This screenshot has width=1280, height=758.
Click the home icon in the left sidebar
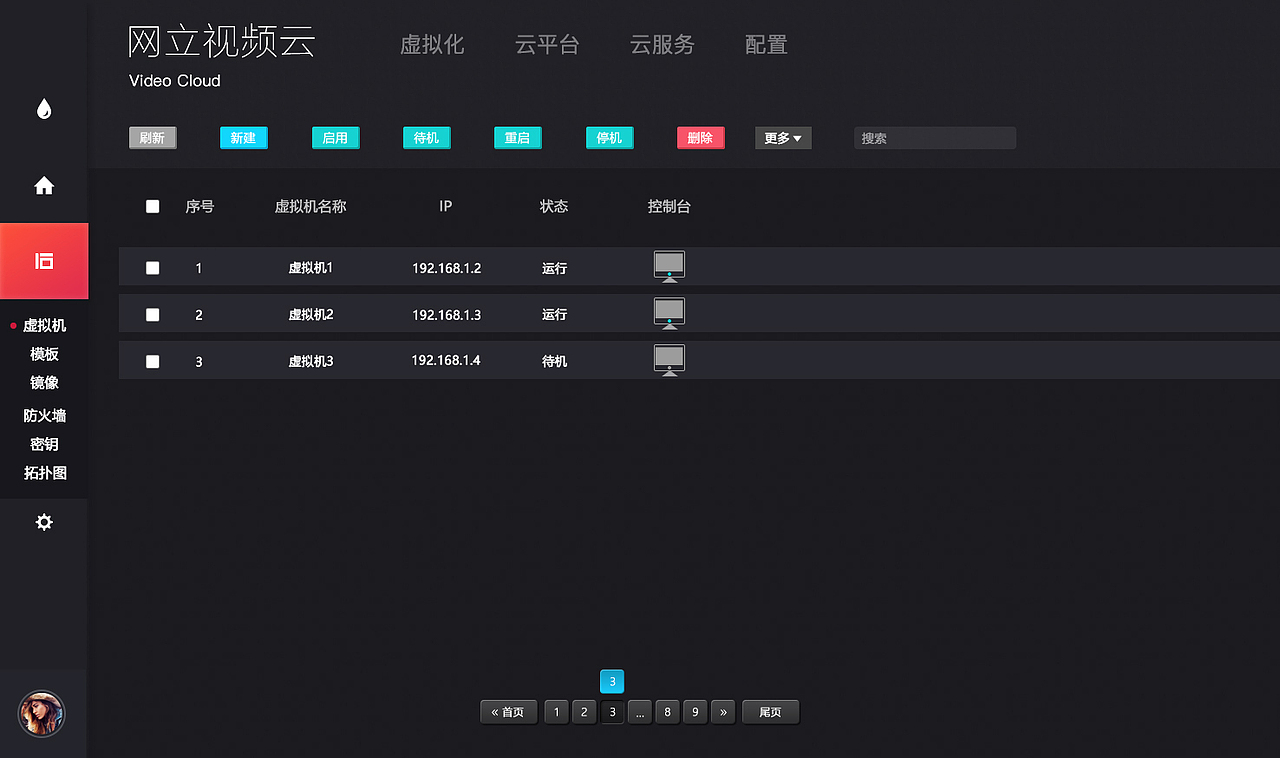tap(44, 185)
